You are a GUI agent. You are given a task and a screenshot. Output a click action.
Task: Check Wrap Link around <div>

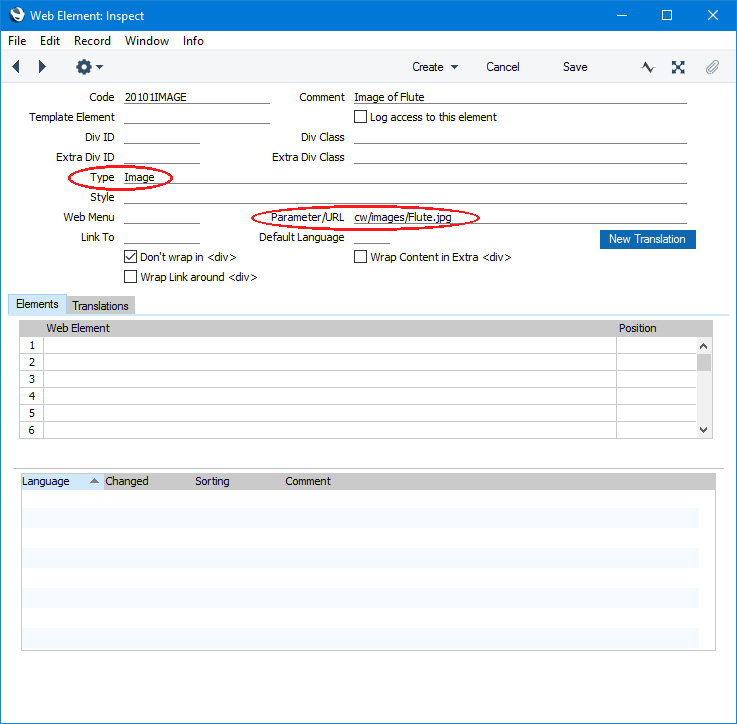pos(130,276)
